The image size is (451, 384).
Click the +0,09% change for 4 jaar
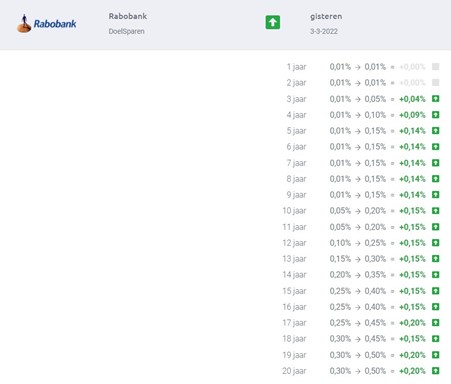412,115
